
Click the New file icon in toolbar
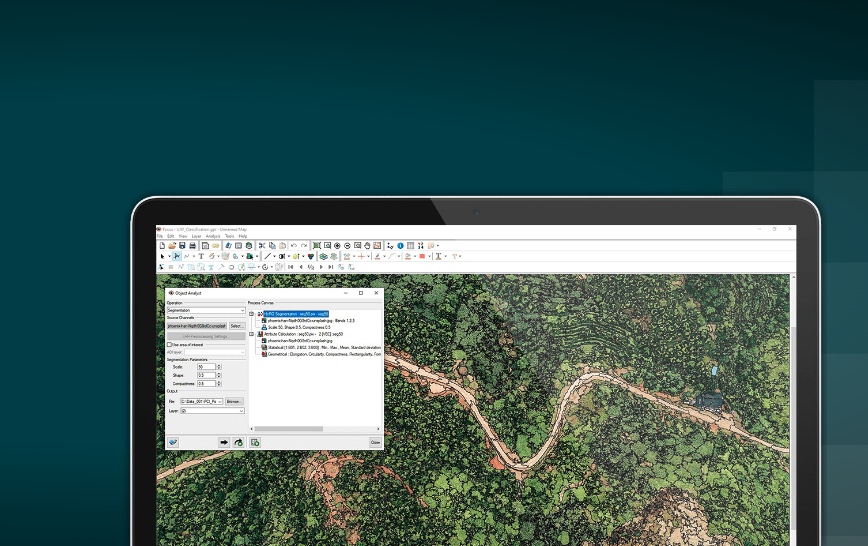pos(162,245)
